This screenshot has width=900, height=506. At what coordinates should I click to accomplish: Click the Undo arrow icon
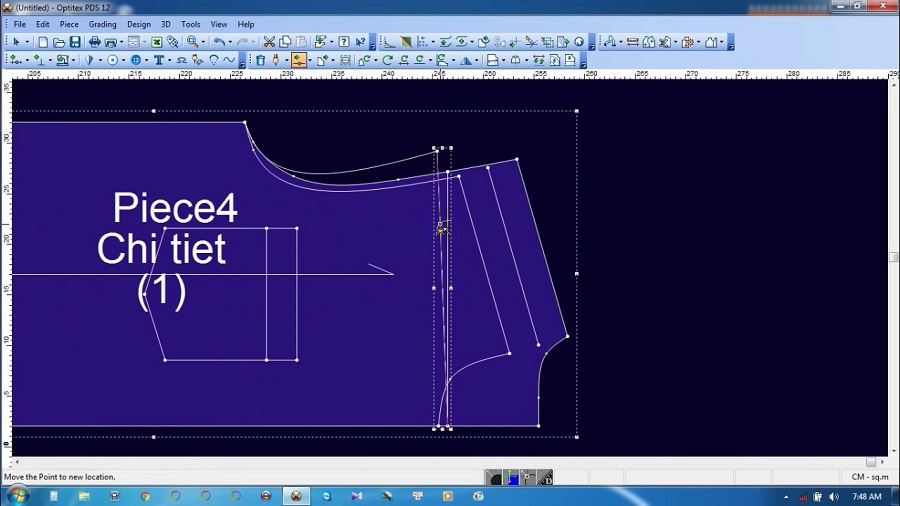219,42
